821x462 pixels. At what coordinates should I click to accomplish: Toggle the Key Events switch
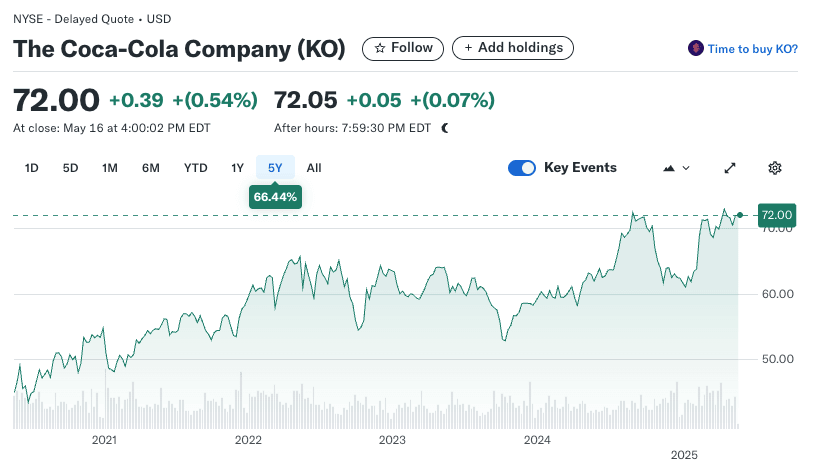[522, 168]
